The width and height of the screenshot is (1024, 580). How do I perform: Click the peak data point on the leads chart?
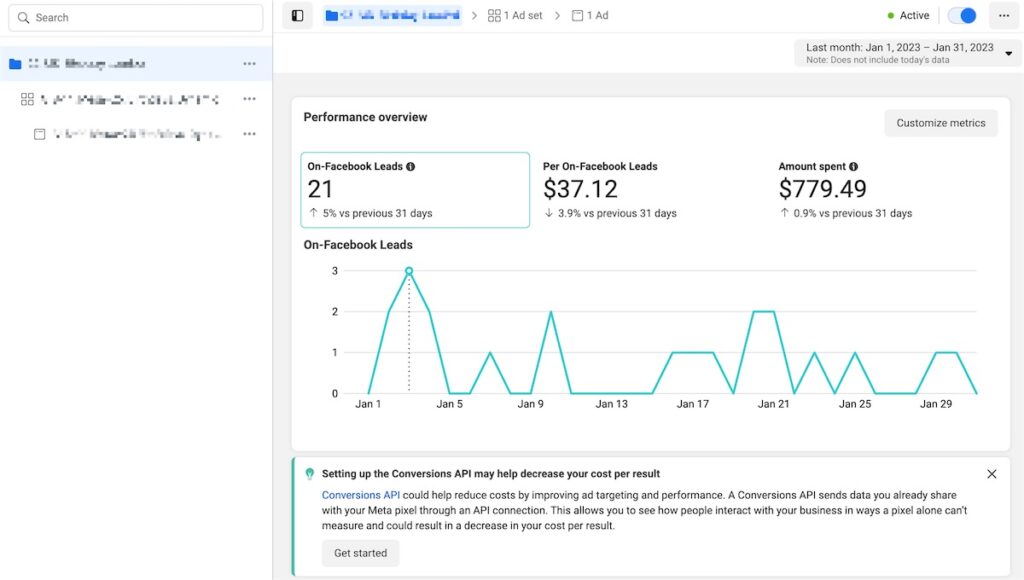point(409,270)
